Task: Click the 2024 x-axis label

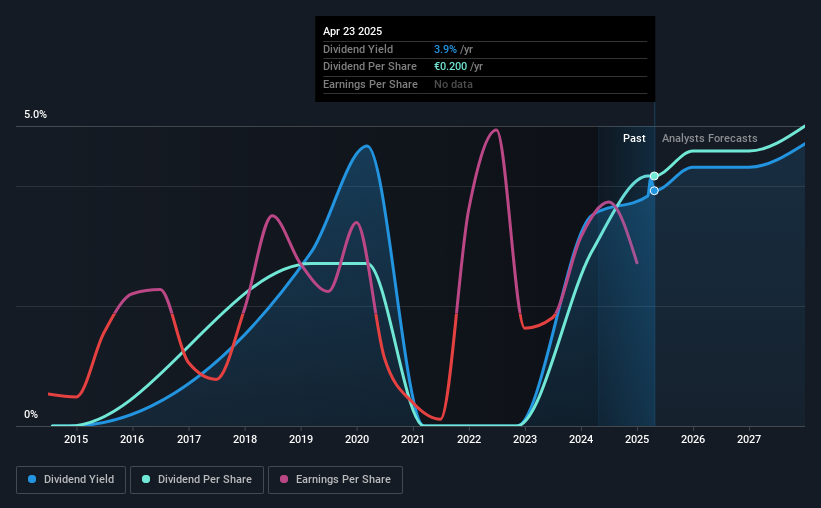Action: [581, 439]
